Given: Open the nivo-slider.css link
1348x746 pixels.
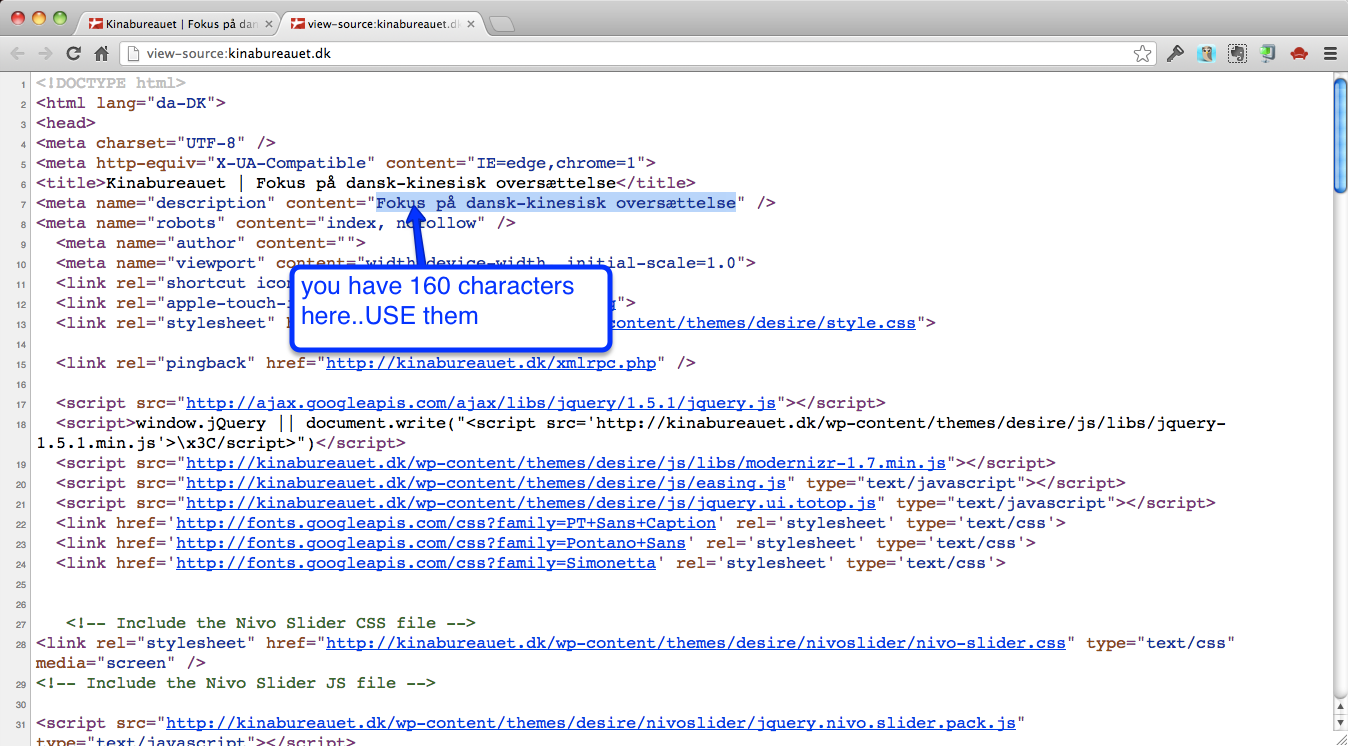Looking at the screenshot, I should coord(696,643).
